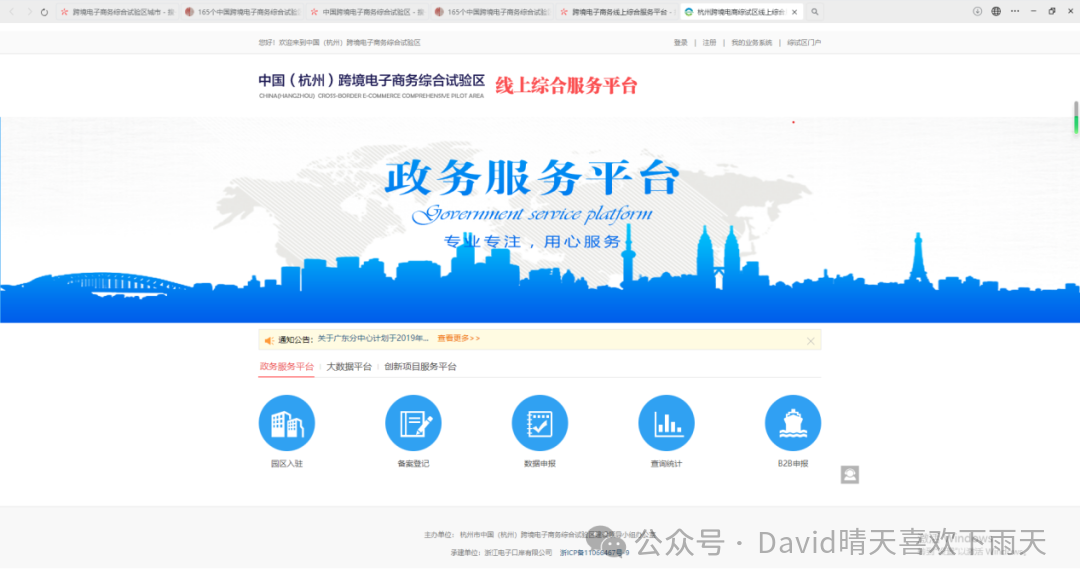Click the 注册 link
The width and height of the screenshot is (1080, 585).
pos(709,43)
